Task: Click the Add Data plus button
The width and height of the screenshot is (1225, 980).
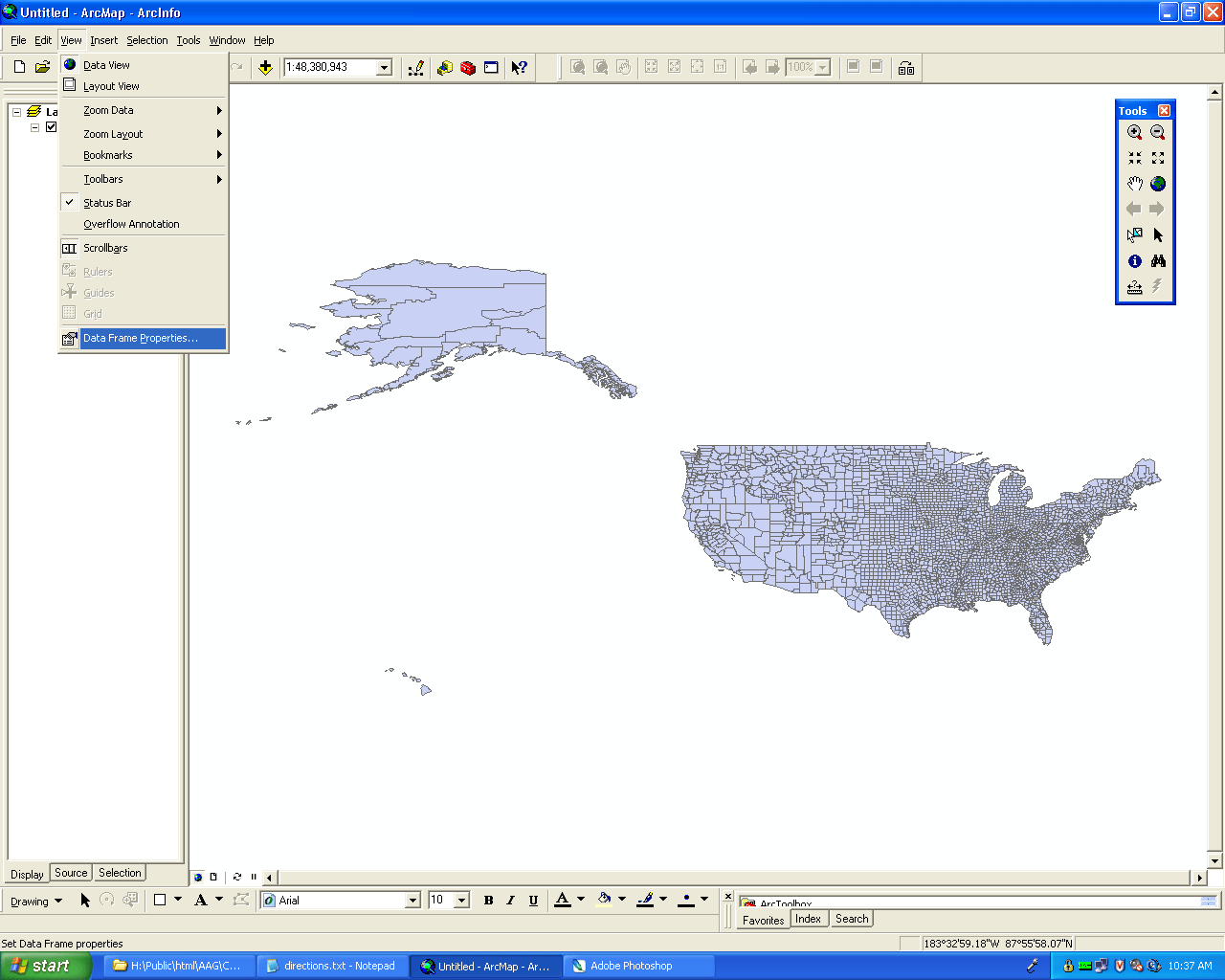Action: click(x=265, y=67)
